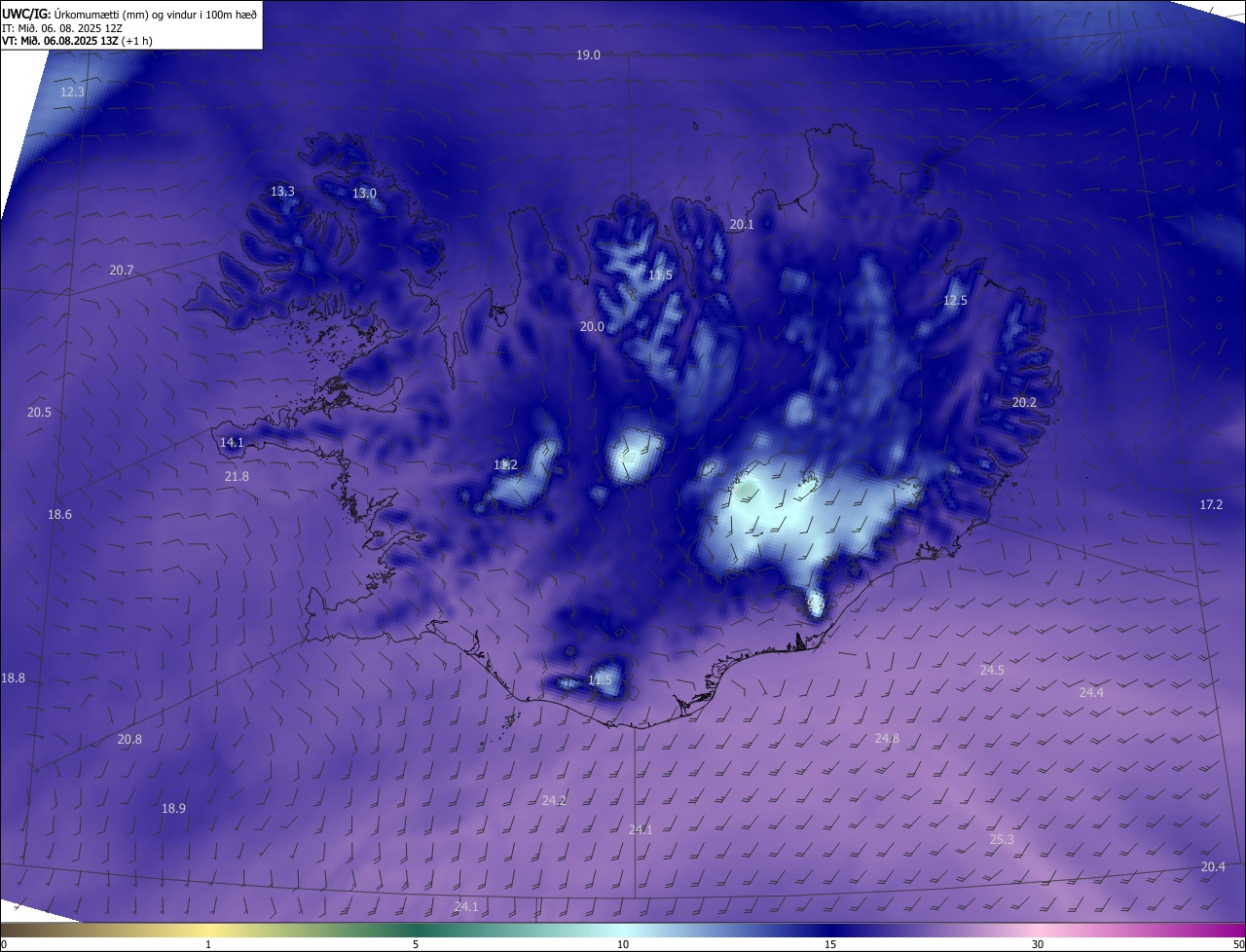
Task: Click the 9.2 value on the glacier
Action: coord(628,457)
